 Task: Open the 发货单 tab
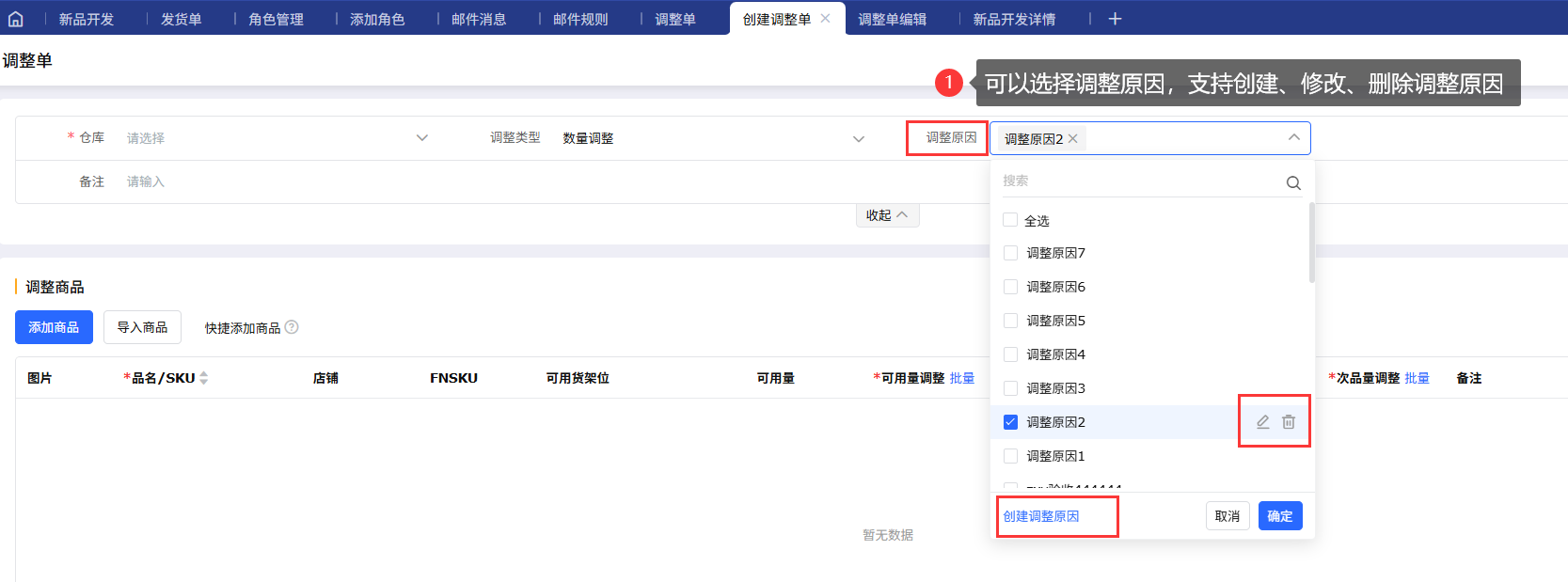tap(181, 19)
